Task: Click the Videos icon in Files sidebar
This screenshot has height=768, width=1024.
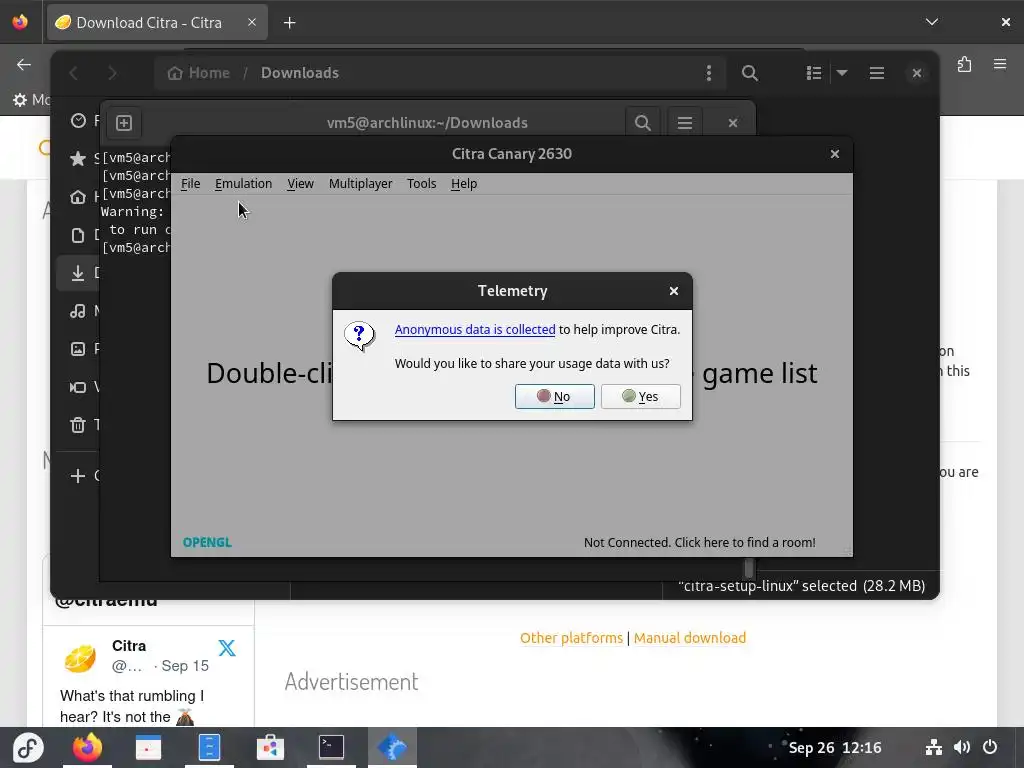Action: click(78, 387)
